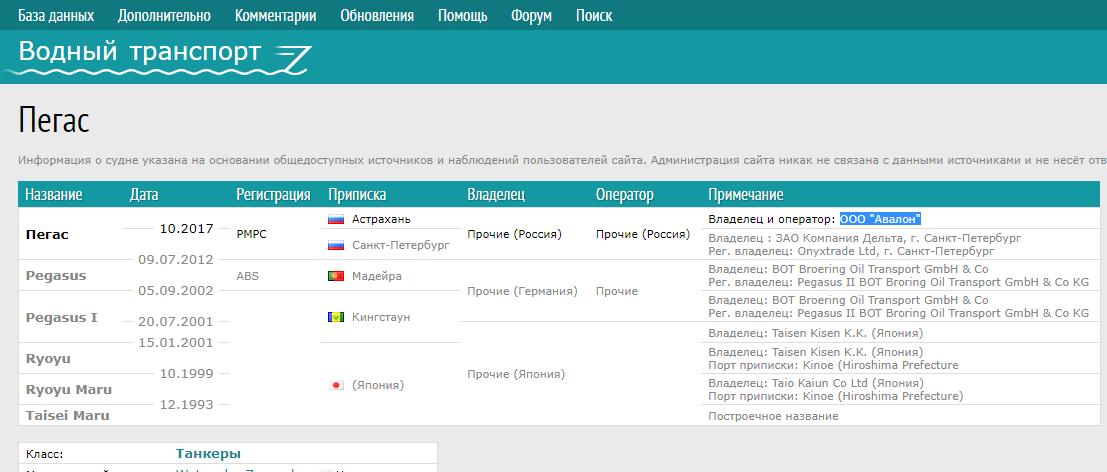Screen dimensions: 1107x472
Task: Select the vessel name Ryoyu Maru
Action: [x=68, y=389]
